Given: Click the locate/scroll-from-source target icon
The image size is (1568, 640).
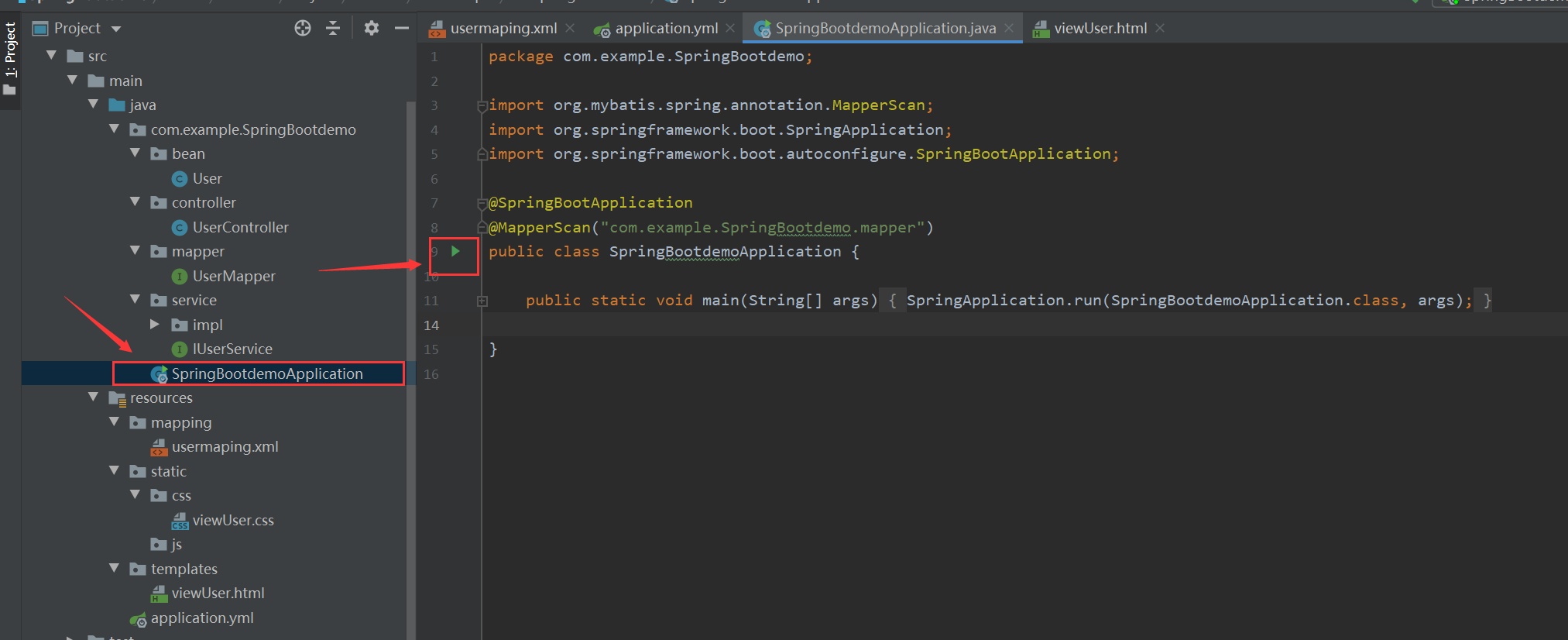Looking at the screenshot, I should 303,29.
